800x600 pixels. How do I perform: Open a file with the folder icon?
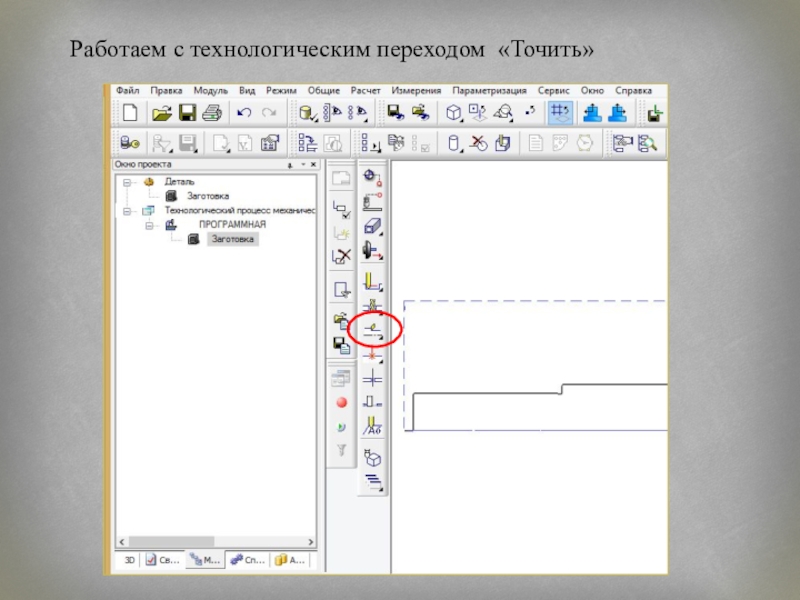click(162, 112)
